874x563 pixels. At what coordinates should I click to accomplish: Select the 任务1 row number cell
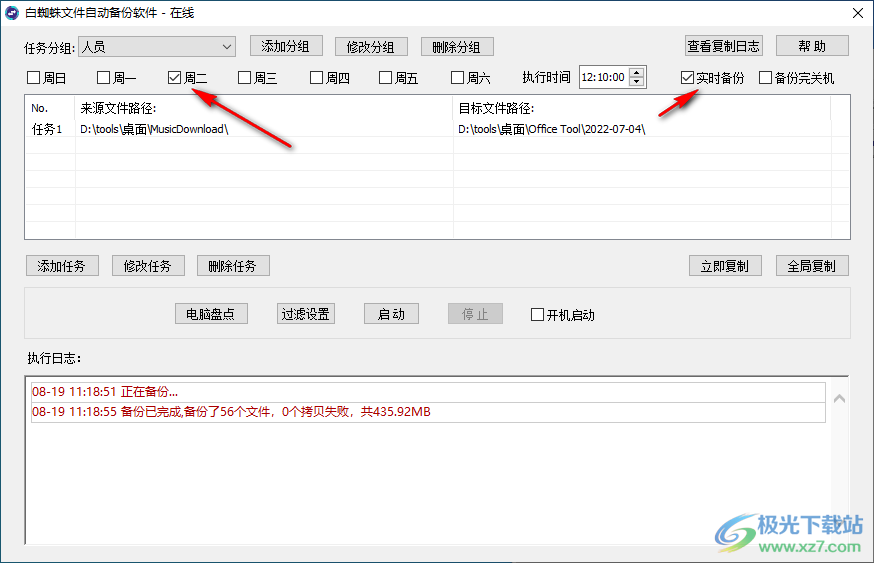point(47,129)
